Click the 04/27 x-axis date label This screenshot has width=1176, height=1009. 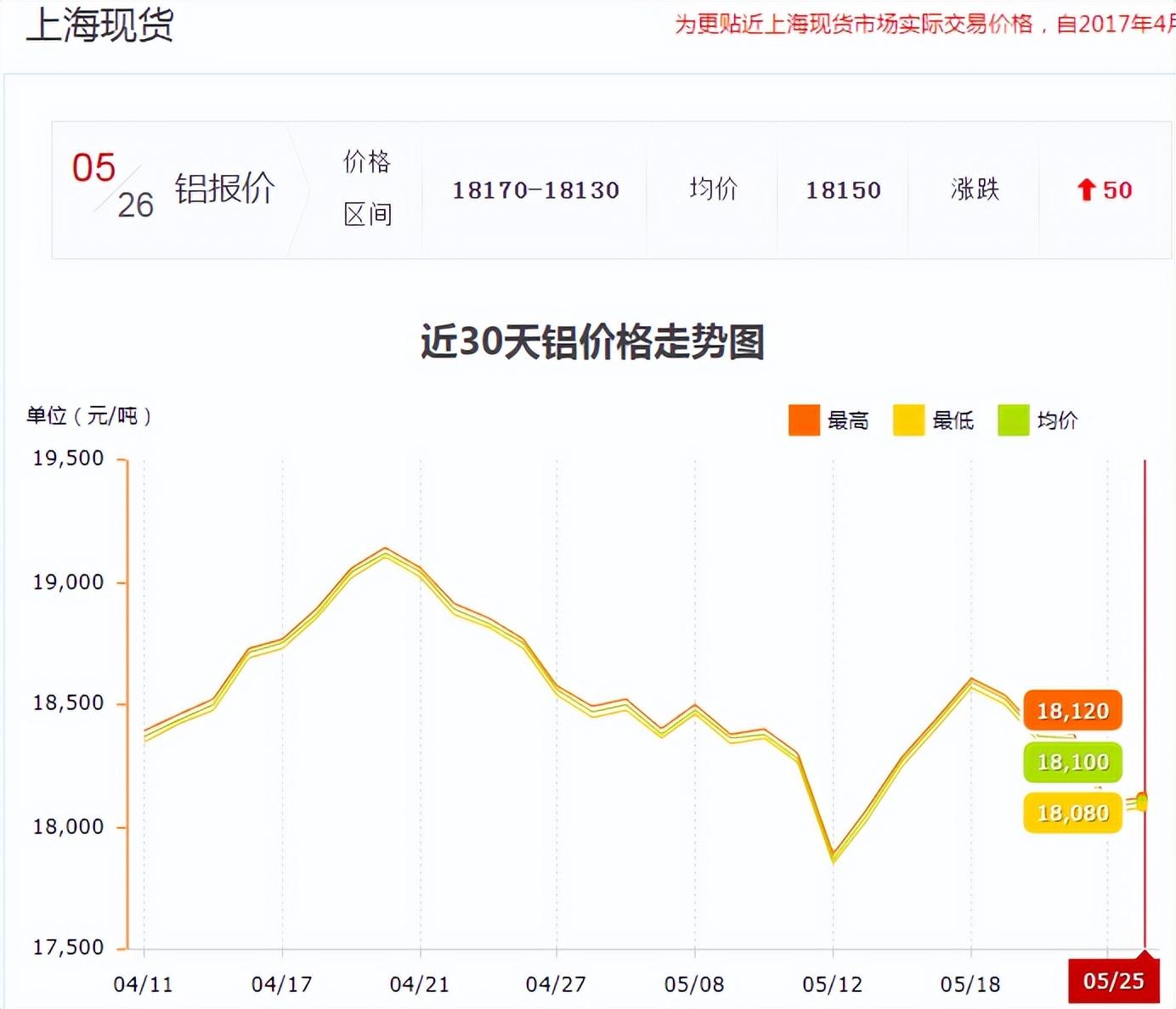[556, 984]
